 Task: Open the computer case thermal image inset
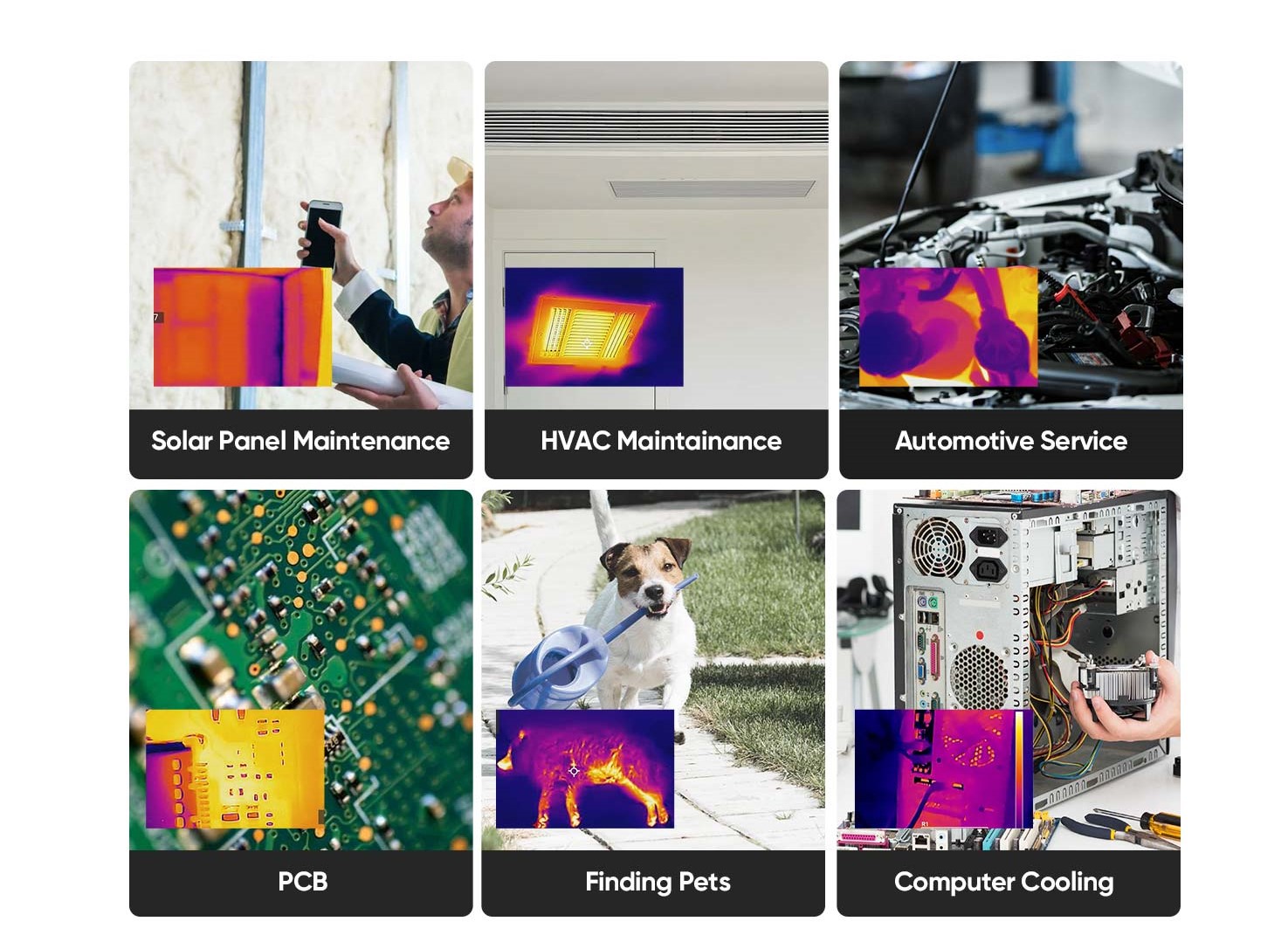click(944, 768)
